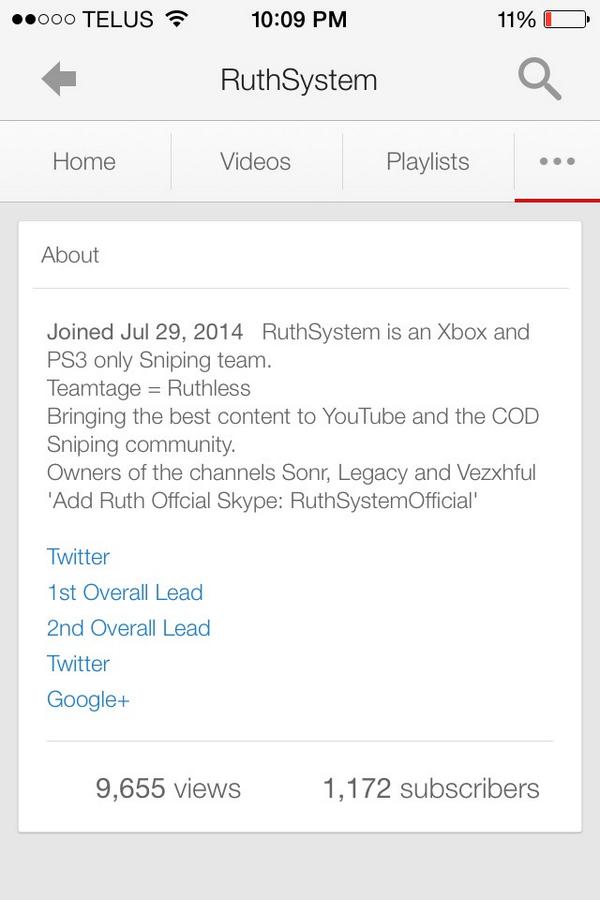The width and height of the screenshot is (600, 900).
Task: Tap the 'Joined Jul 29, 2014' text
Action: pyautogui.click(x=145, y=332)
